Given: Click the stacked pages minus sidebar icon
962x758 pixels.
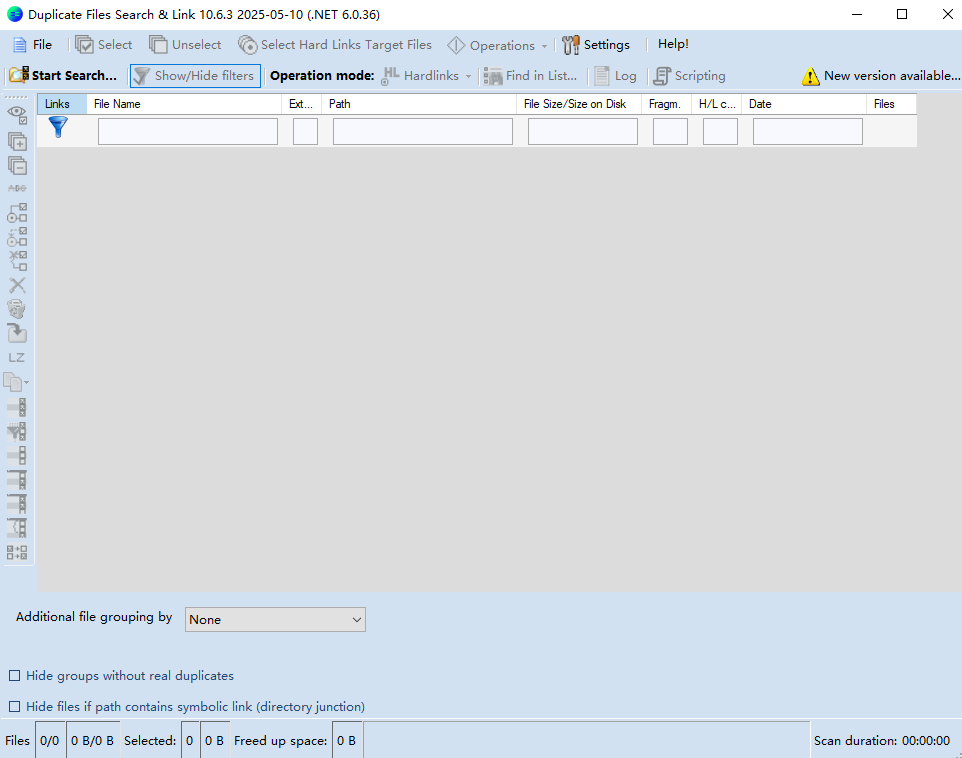Looking at the screenshot, I should [x=17, y=165].
